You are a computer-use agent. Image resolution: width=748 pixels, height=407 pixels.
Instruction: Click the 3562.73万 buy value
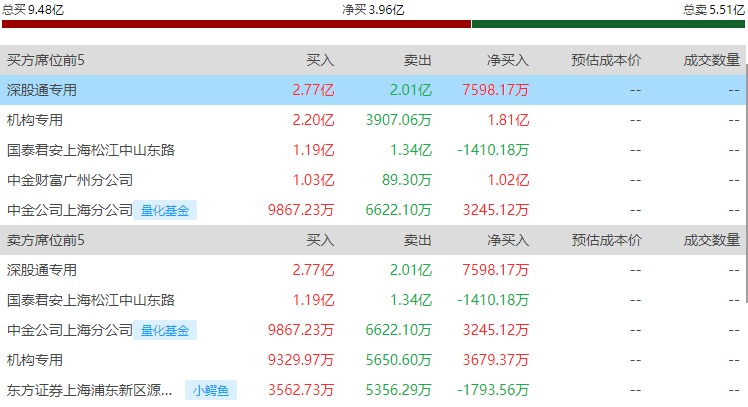[301, 390]
